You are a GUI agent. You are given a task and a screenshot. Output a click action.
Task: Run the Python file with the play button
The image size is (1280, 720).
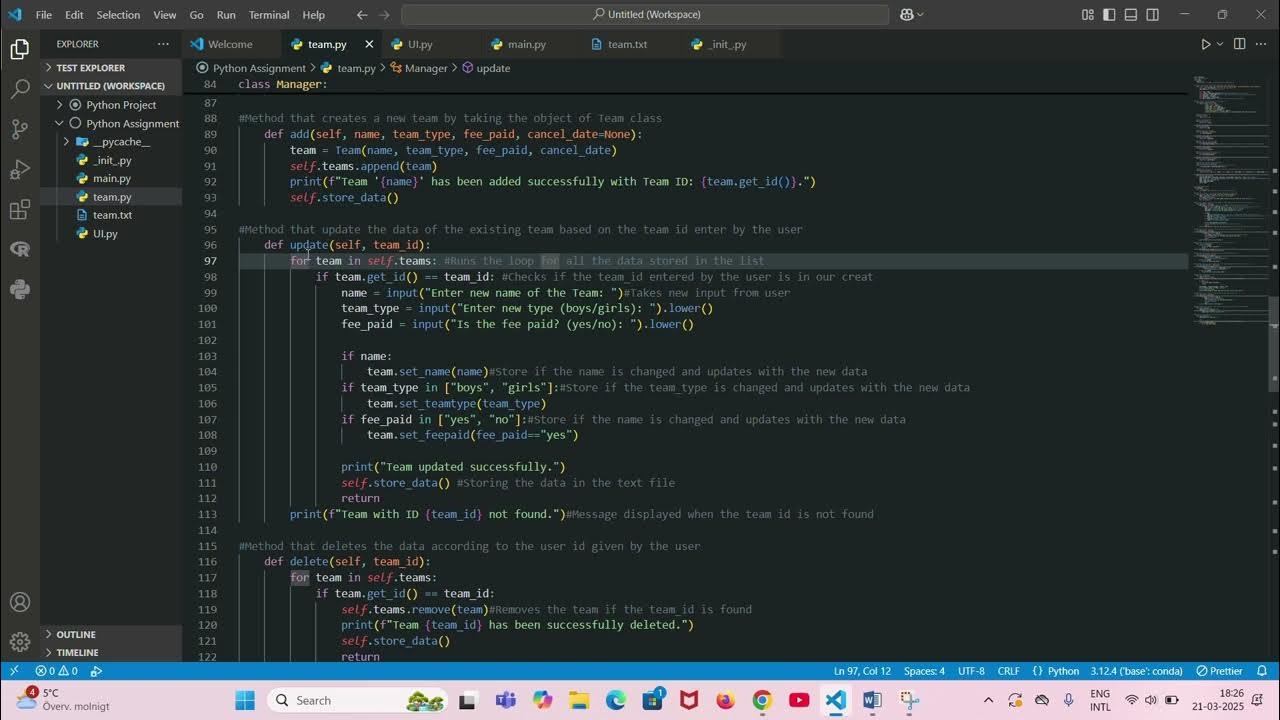coord(1205,44)
